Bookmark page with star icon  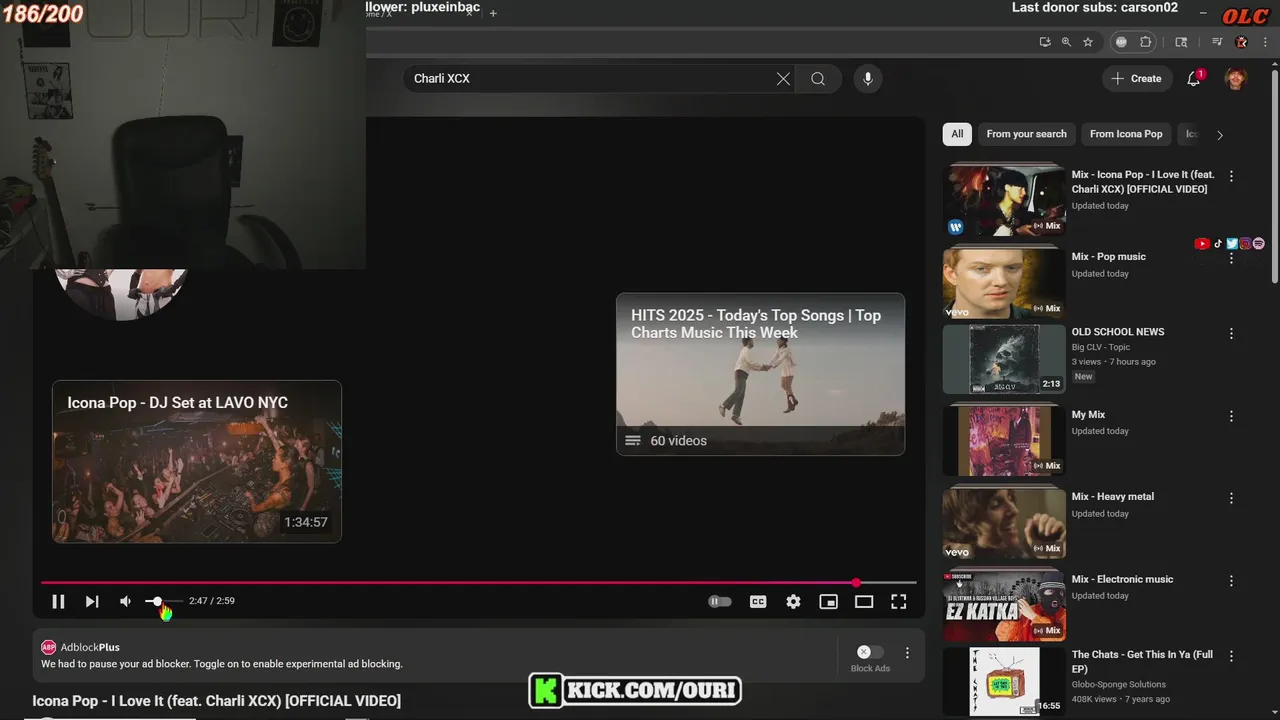[1088, 42]
